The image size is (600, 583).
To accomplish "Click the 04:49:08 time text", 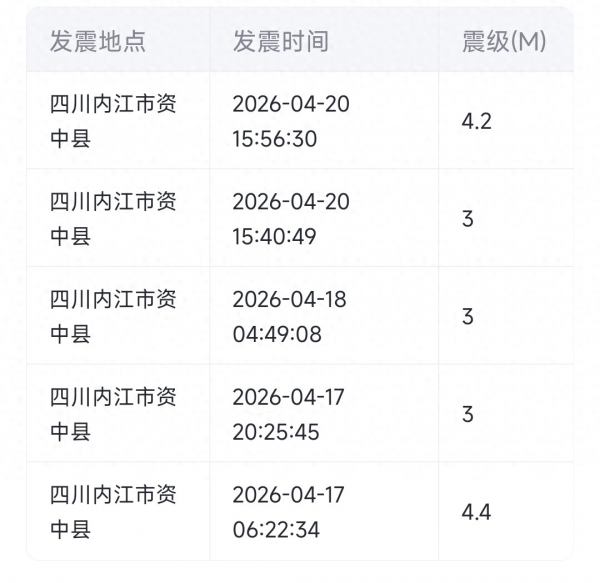I will pos(277,334).
